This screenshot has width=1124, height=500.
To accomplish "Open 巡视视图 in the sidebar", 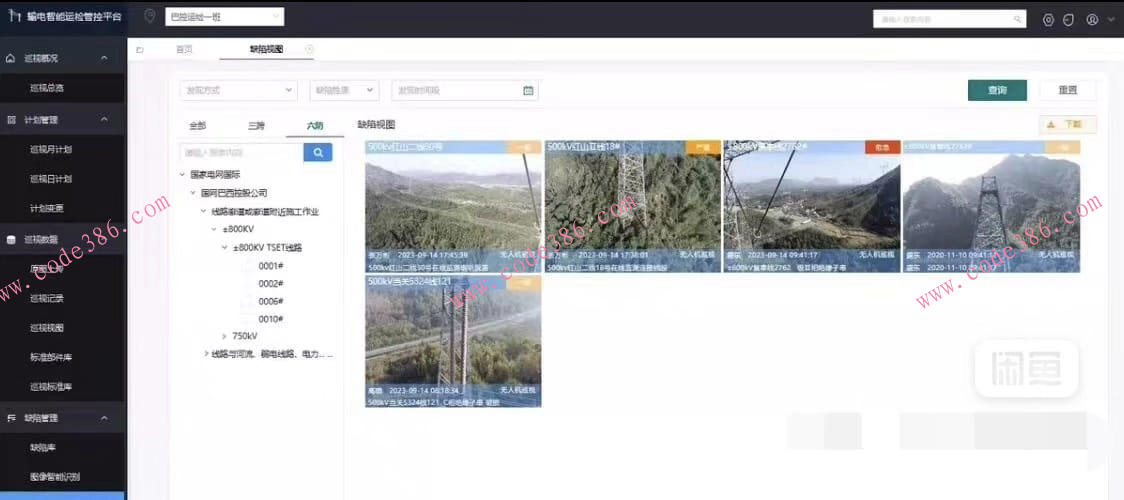I will tap(47, 328).
